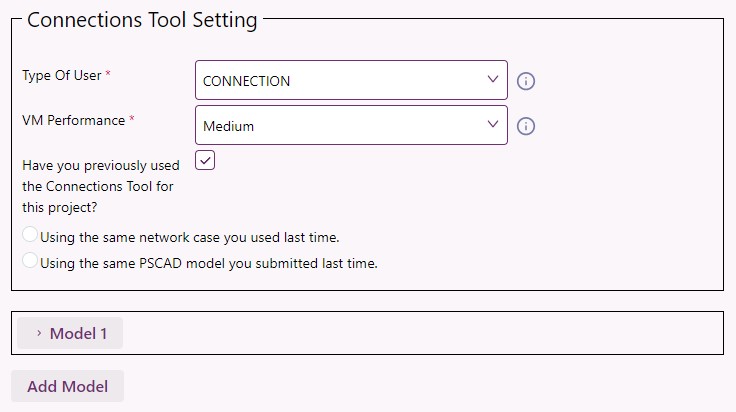Select the same PSCAD model radio button
736x412 pixels.
tap(30, 260)
